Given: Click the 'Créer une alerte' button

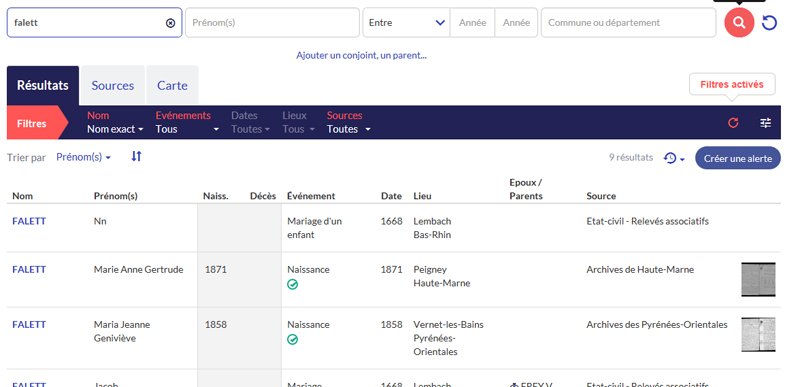Looking at the screenshot, I should [x=738, y=159].
